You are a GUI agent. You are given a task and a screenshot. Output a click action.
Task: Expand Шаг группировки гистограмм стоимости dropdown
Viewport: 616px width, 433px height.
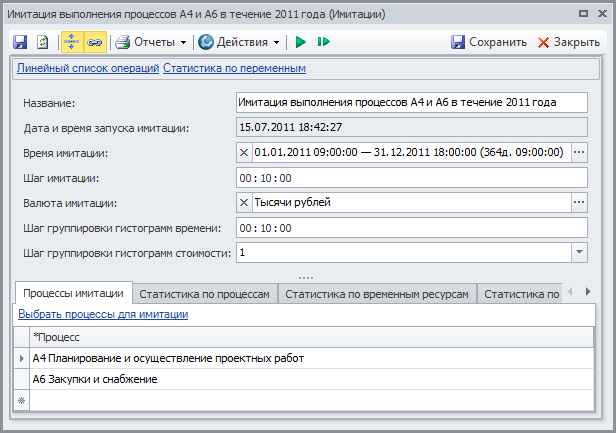click(x=578, y=253)
